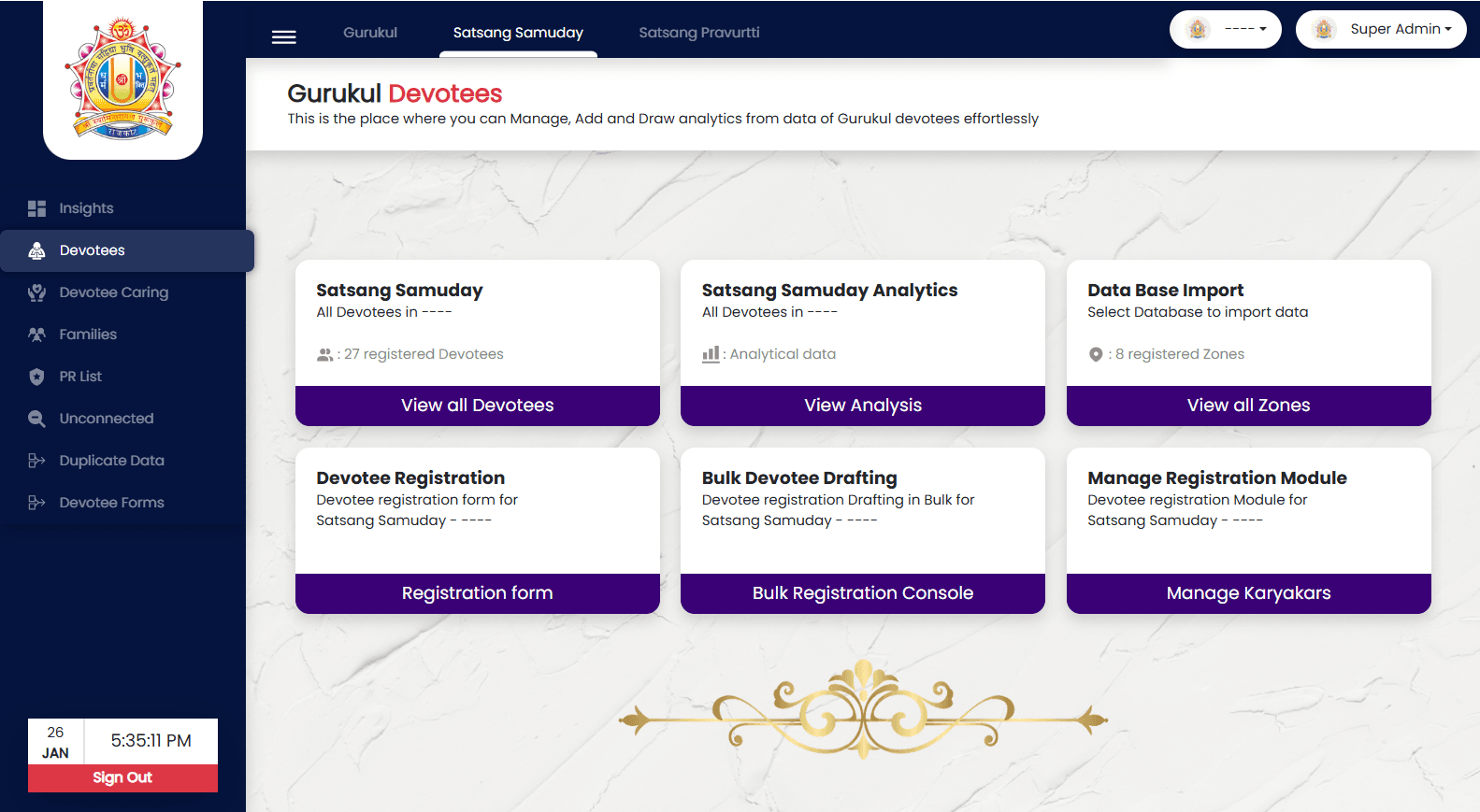Click the hamburger menu icon
1480x812 pixels.
click(283, 36)
